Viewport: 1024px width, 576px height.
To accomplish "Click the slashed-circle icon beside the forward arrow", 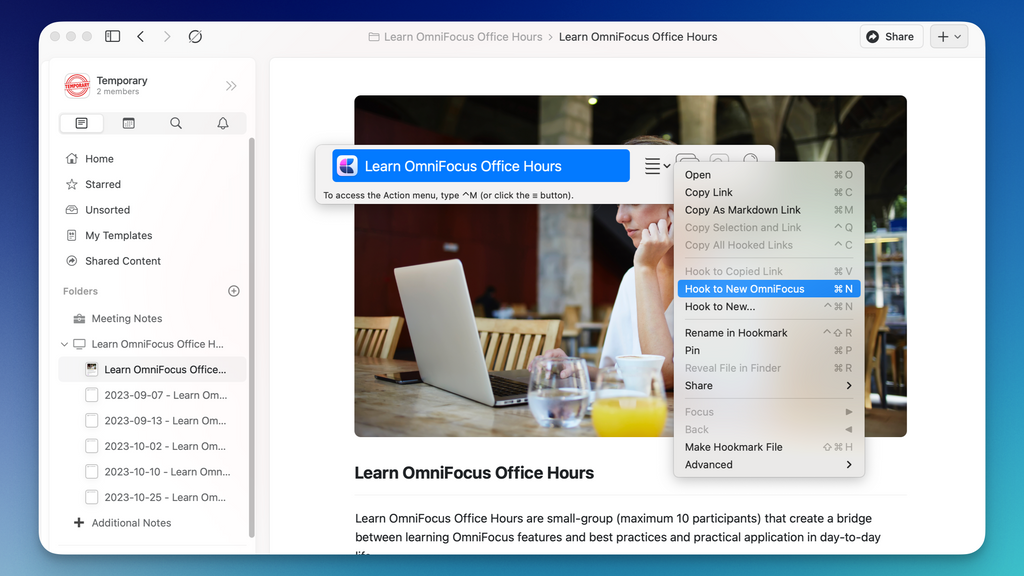I will point(195,37).
